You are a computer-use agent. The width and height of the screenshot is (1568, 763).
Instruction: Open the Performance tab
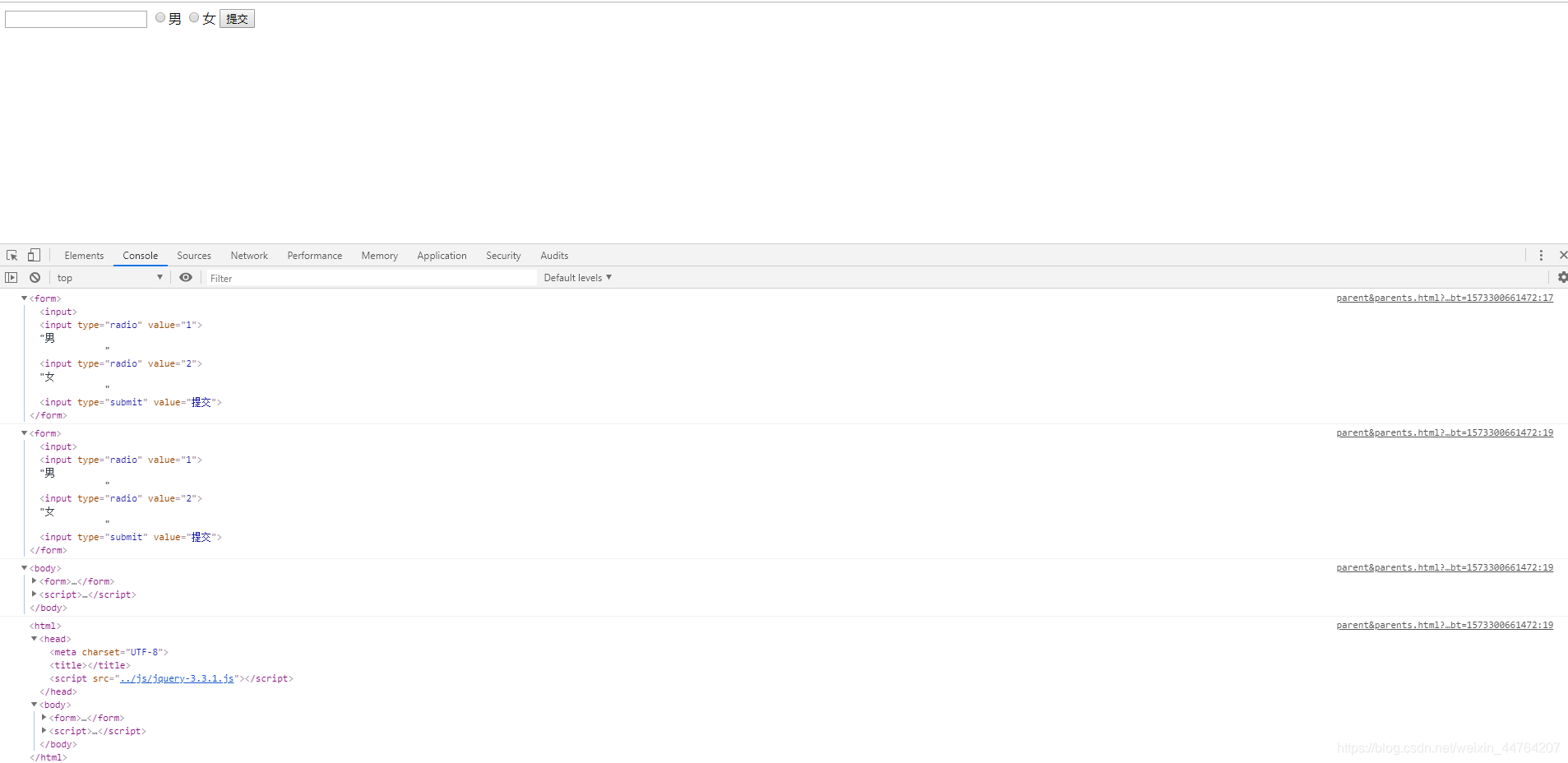(315, 256)
